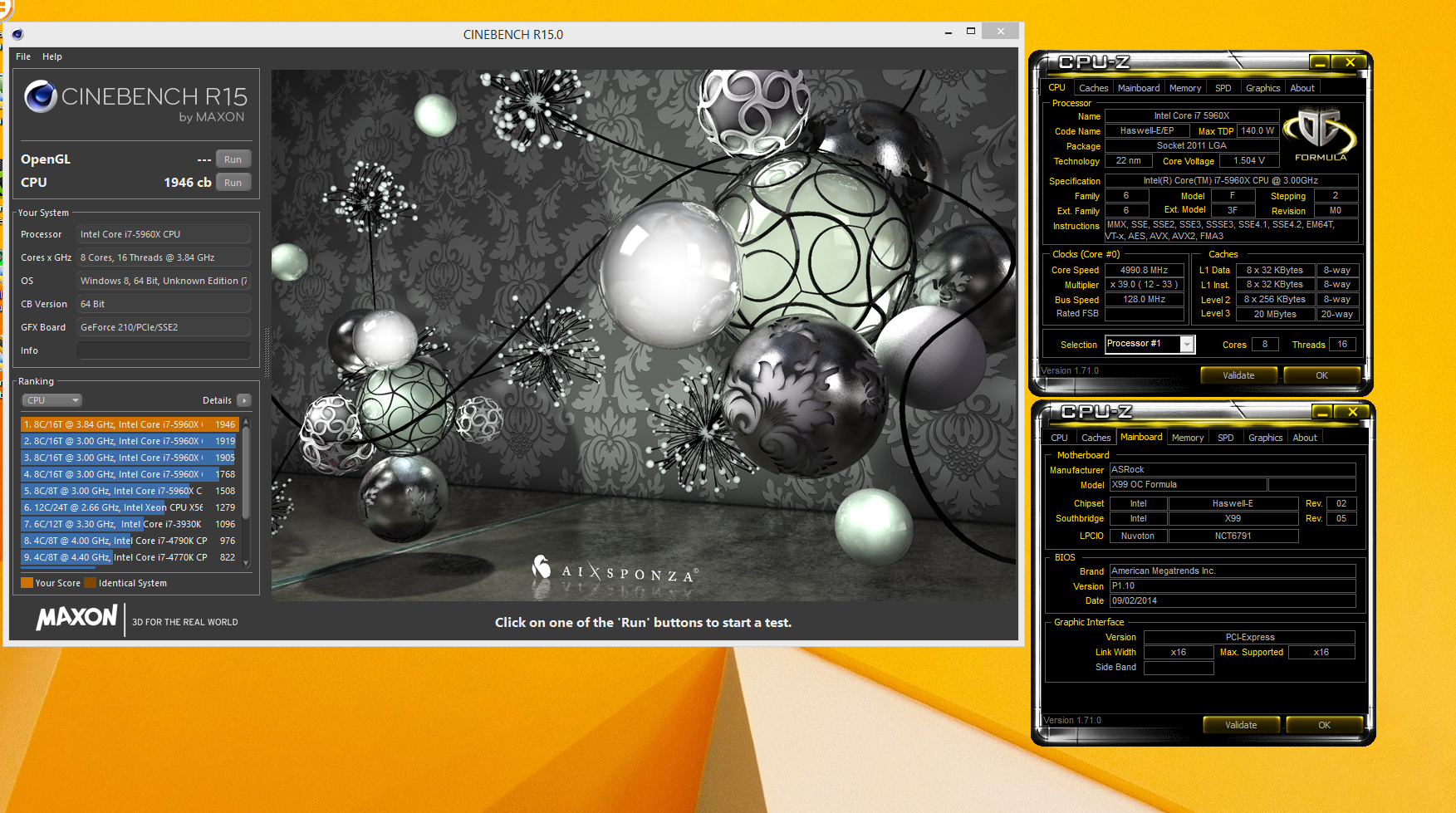Click the Info input field in Your System
1456x813 pixels.
[x=164, y=350]
